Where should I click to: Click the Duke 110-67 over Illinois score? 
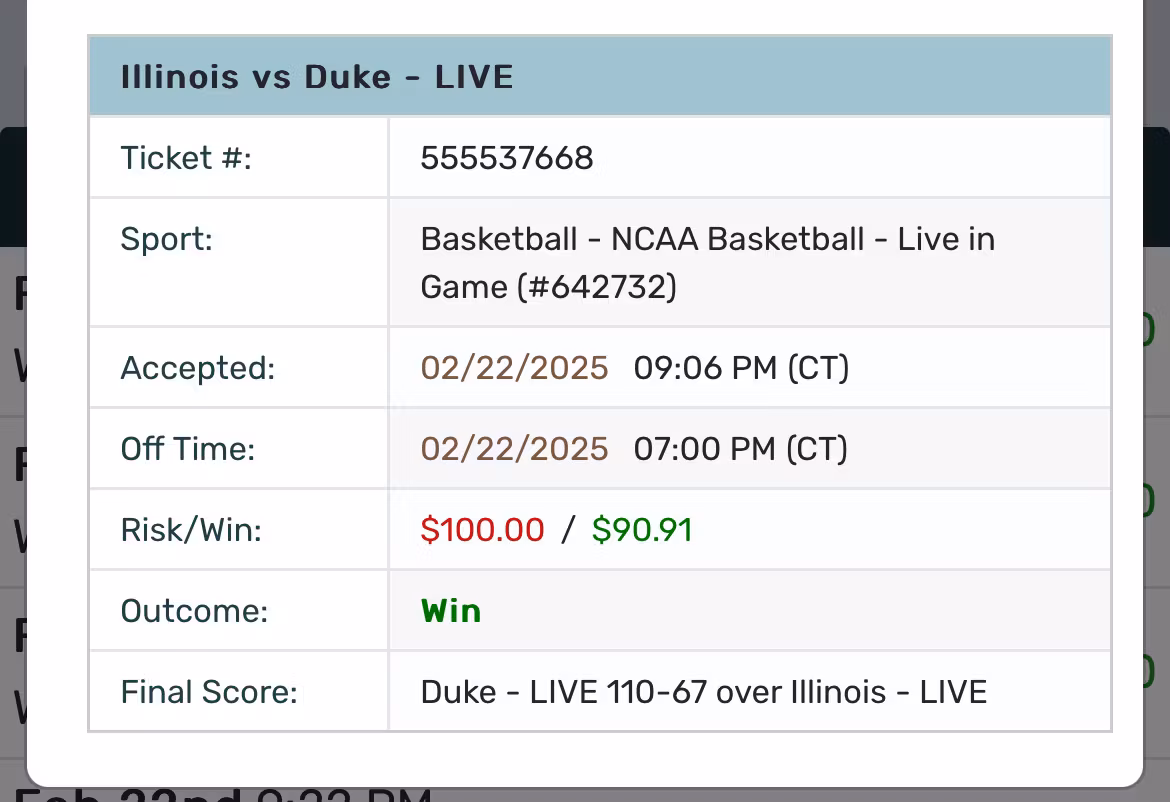point(703,692)
